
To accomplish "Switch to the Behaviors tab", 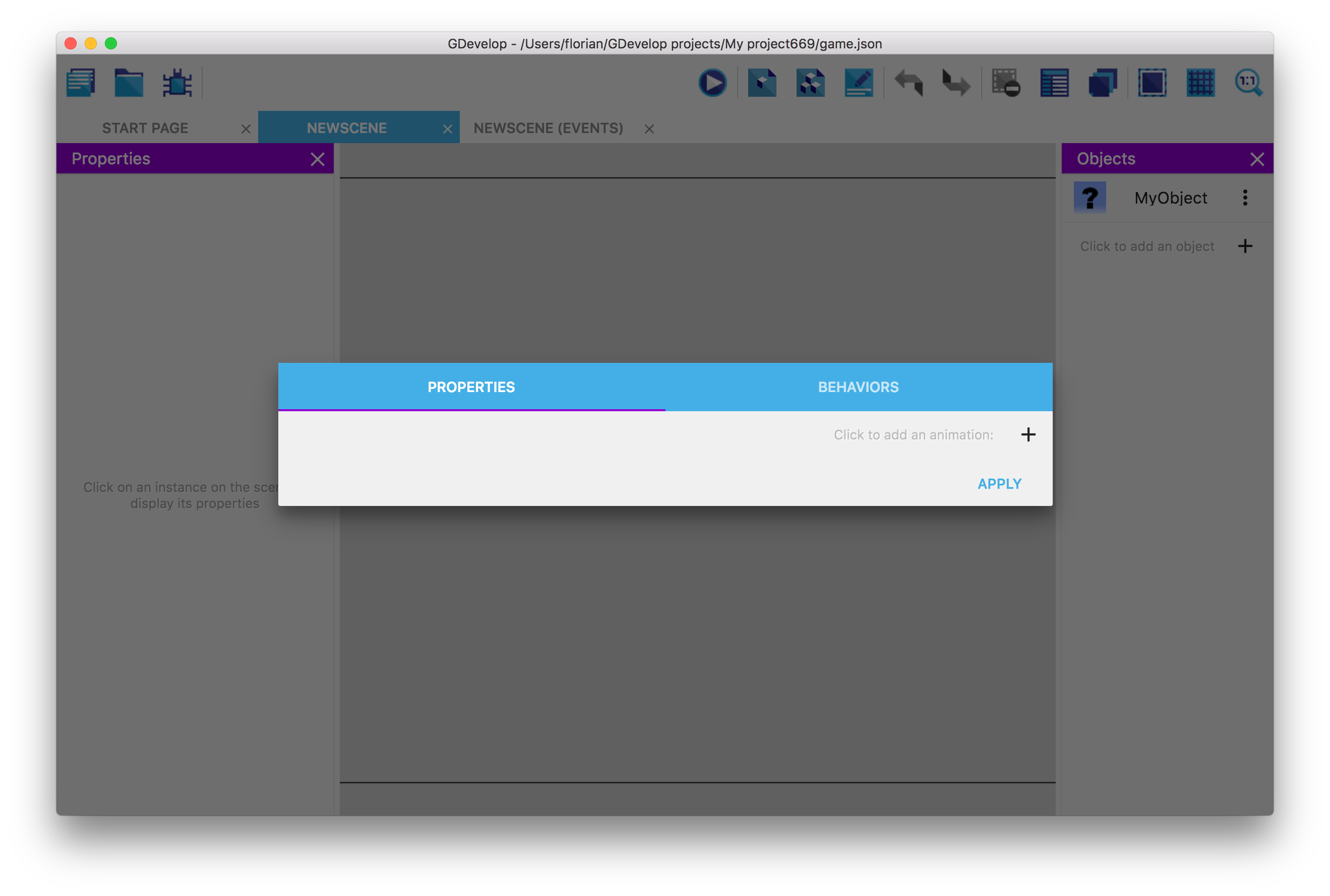I will 858,387.
